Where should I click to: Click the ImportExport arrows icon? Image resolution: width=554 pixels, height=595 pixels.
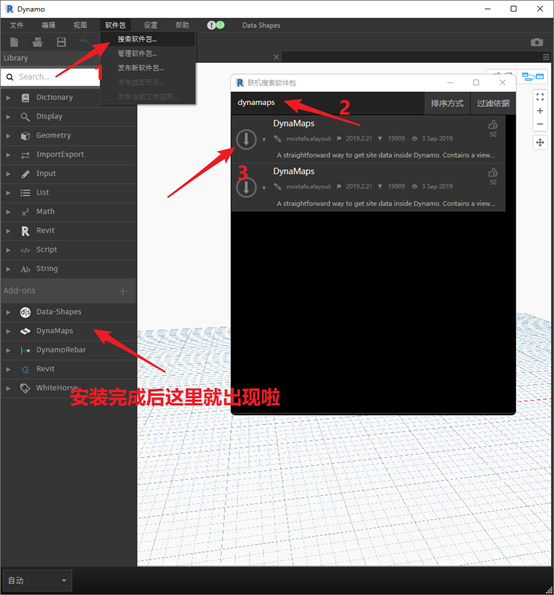25,155
